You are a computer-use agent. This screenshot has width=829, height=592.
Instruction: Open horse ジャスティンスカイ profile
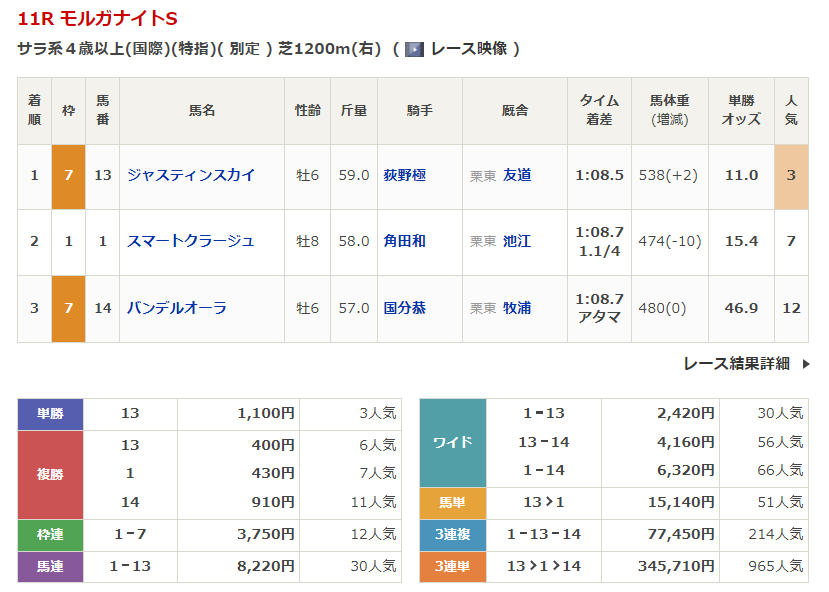pyautogui.click(x=191, y=175)
